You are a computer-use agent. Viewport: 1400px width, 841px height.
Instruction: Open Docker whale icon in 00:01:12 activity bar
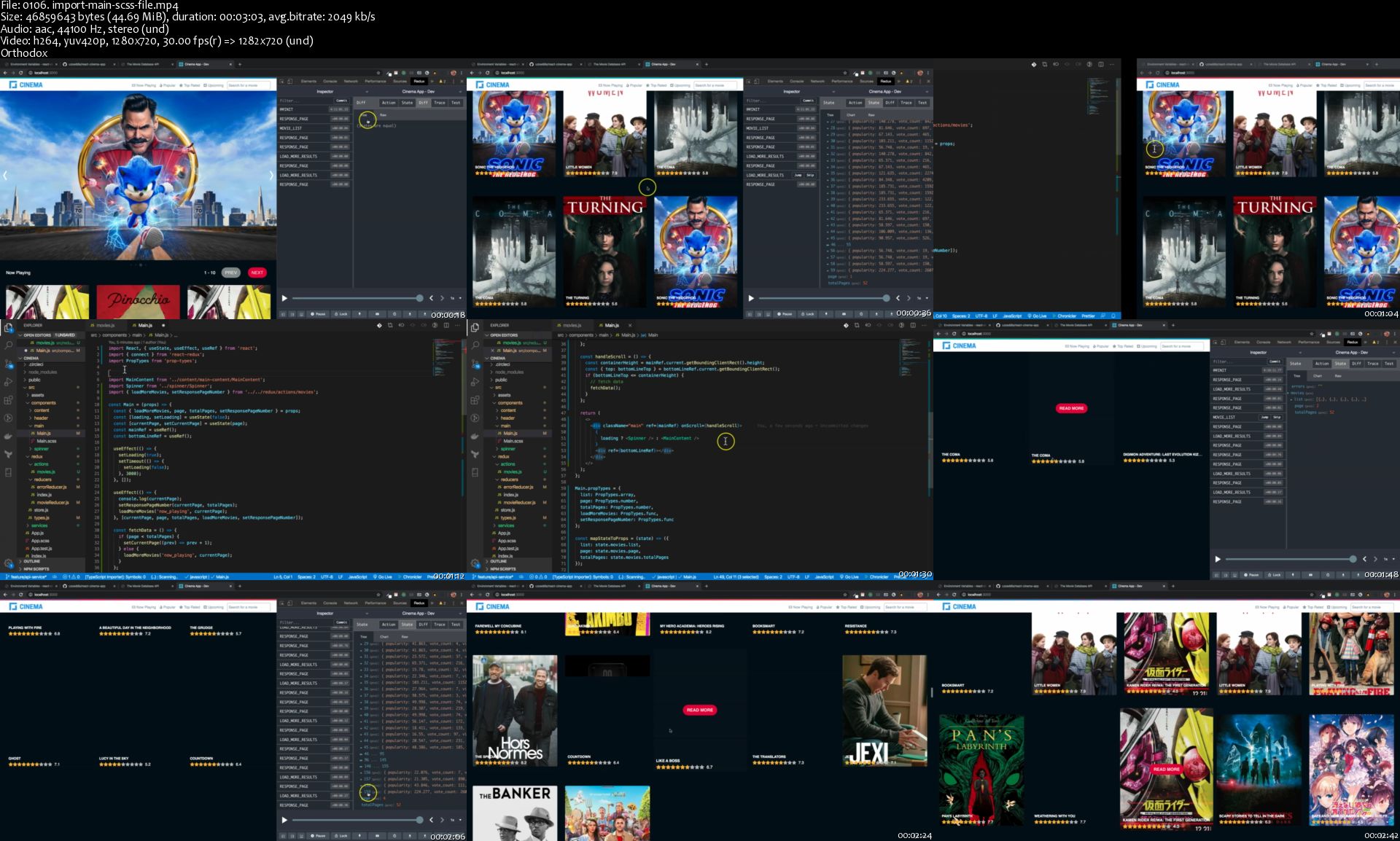tap(8, 437)
